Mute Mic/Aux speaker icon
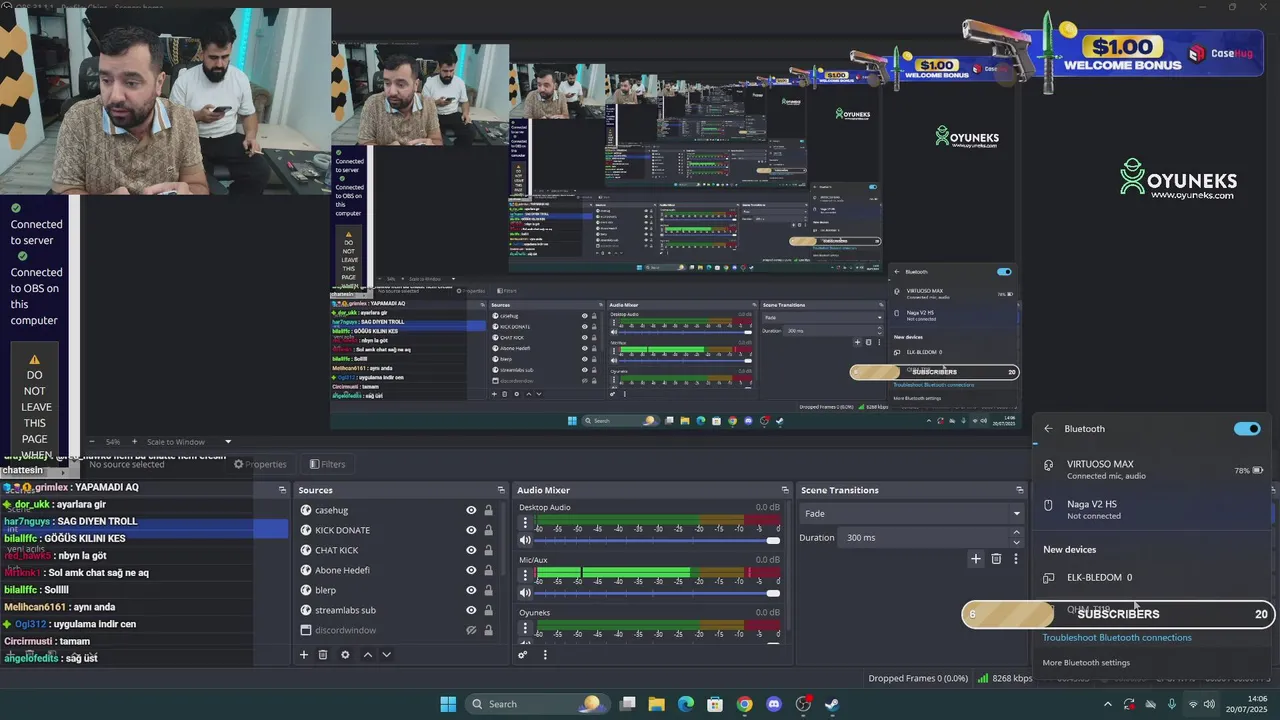This screenshot has height=720, width=1280. [525, 594]
